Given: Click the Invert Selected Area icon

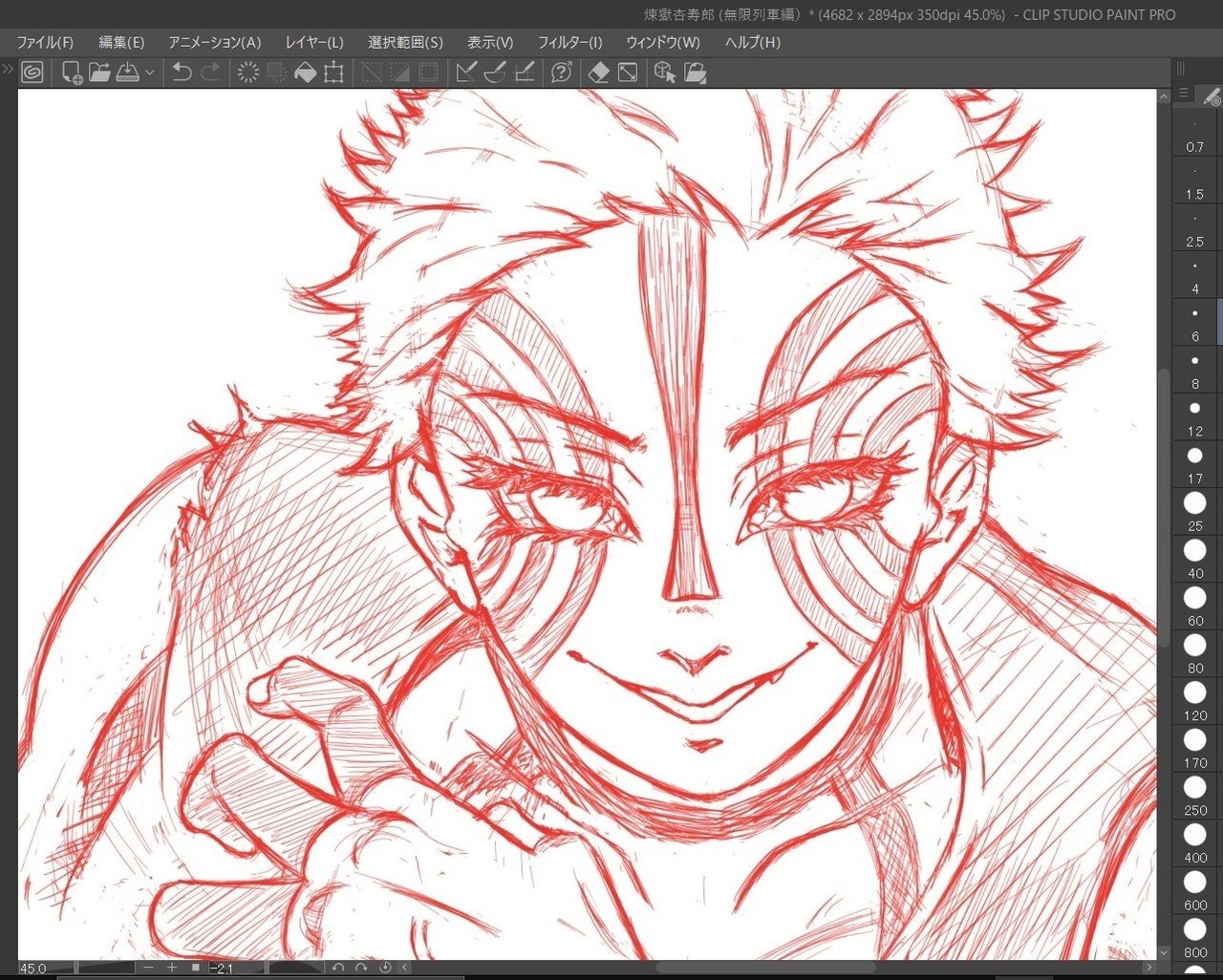Looking at the screenshot, I should click(x=399, y=73).
